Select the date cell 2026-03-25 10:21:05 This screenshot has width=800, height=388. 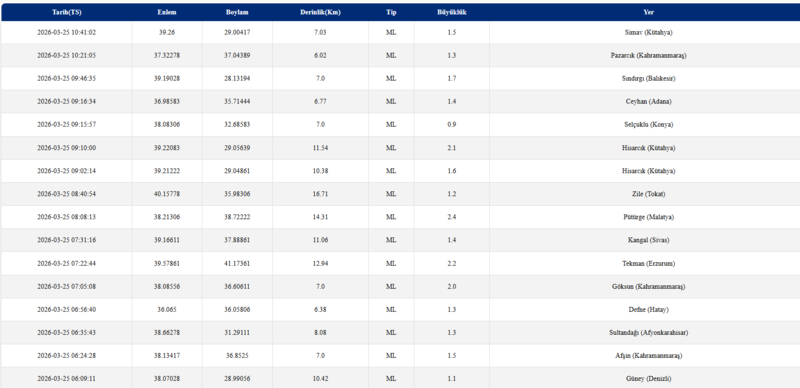66,55
